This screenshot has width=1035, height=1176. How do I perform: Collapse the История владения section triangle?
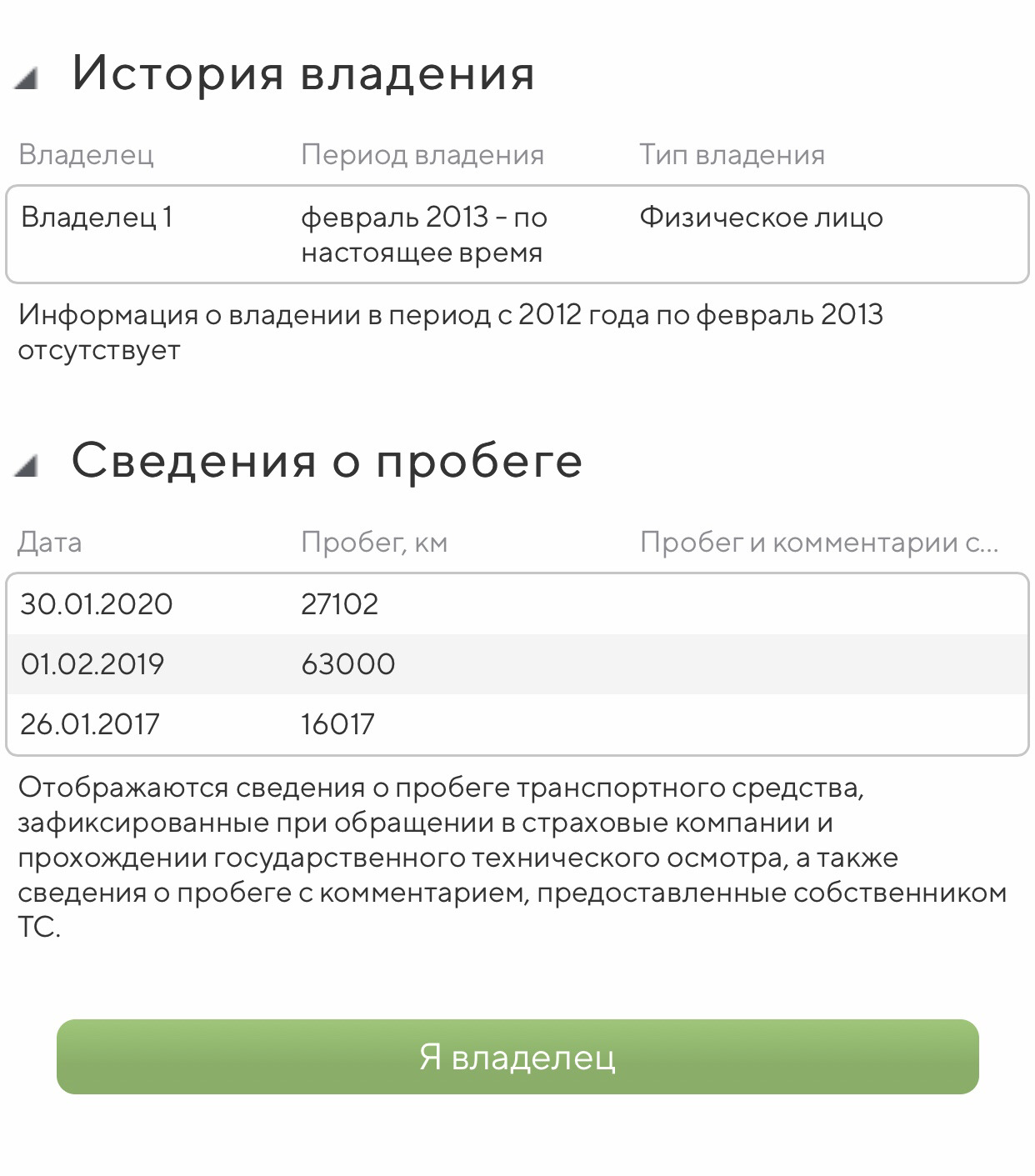coord(27,79)
